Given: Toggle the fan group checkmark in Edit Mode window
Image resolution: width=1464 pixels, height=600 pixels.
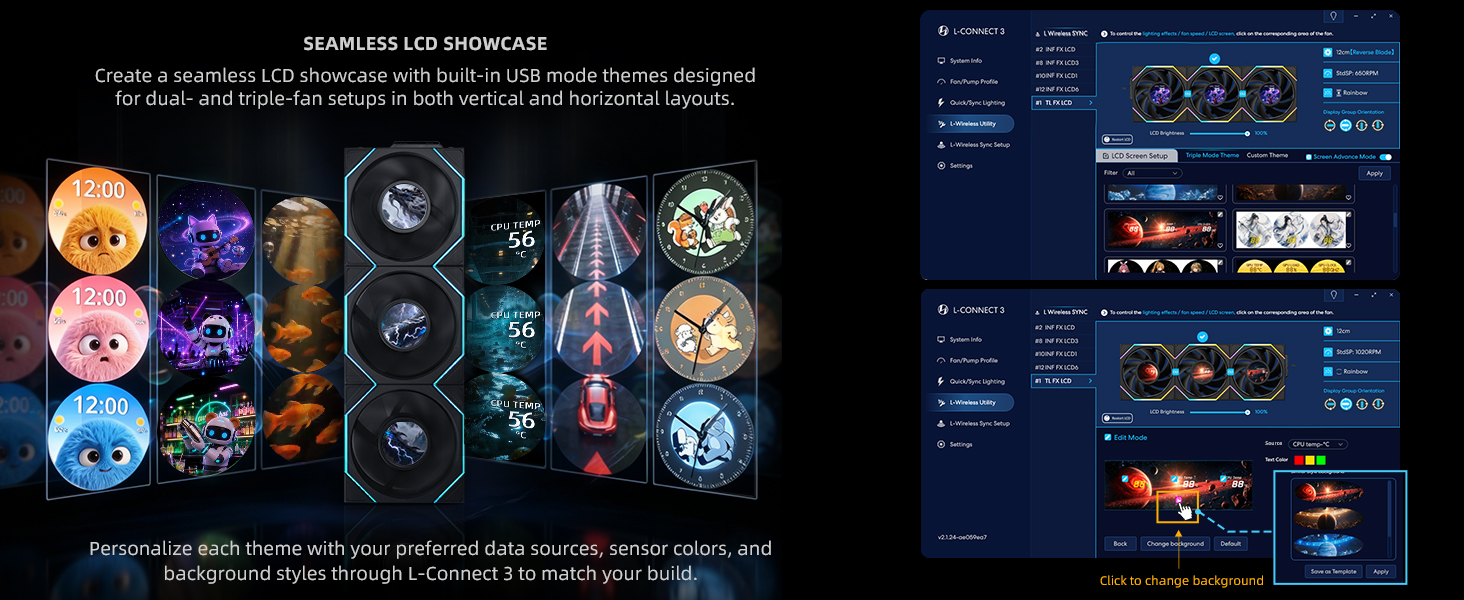Looking at the screenshot, I should [x=1203, y=337].
